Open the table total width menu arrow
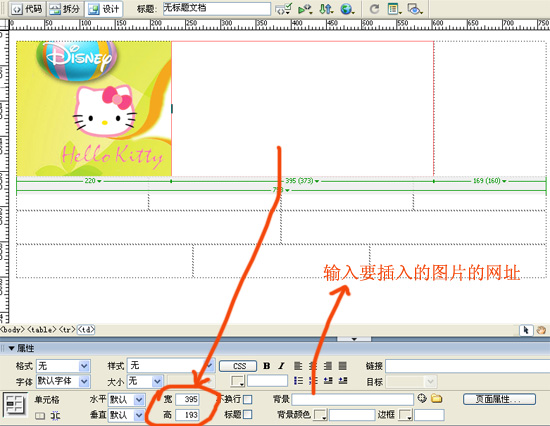The image size is (550, 426). [x=287, y=190]
